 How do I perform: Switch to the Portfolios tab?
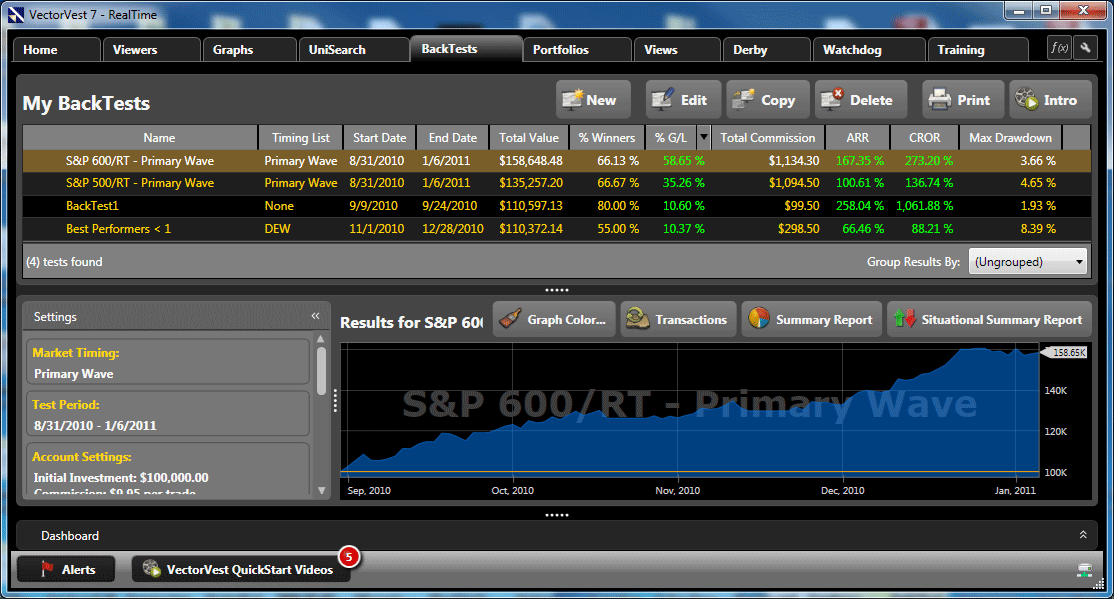pyautogui.click(x=560, y=50)
